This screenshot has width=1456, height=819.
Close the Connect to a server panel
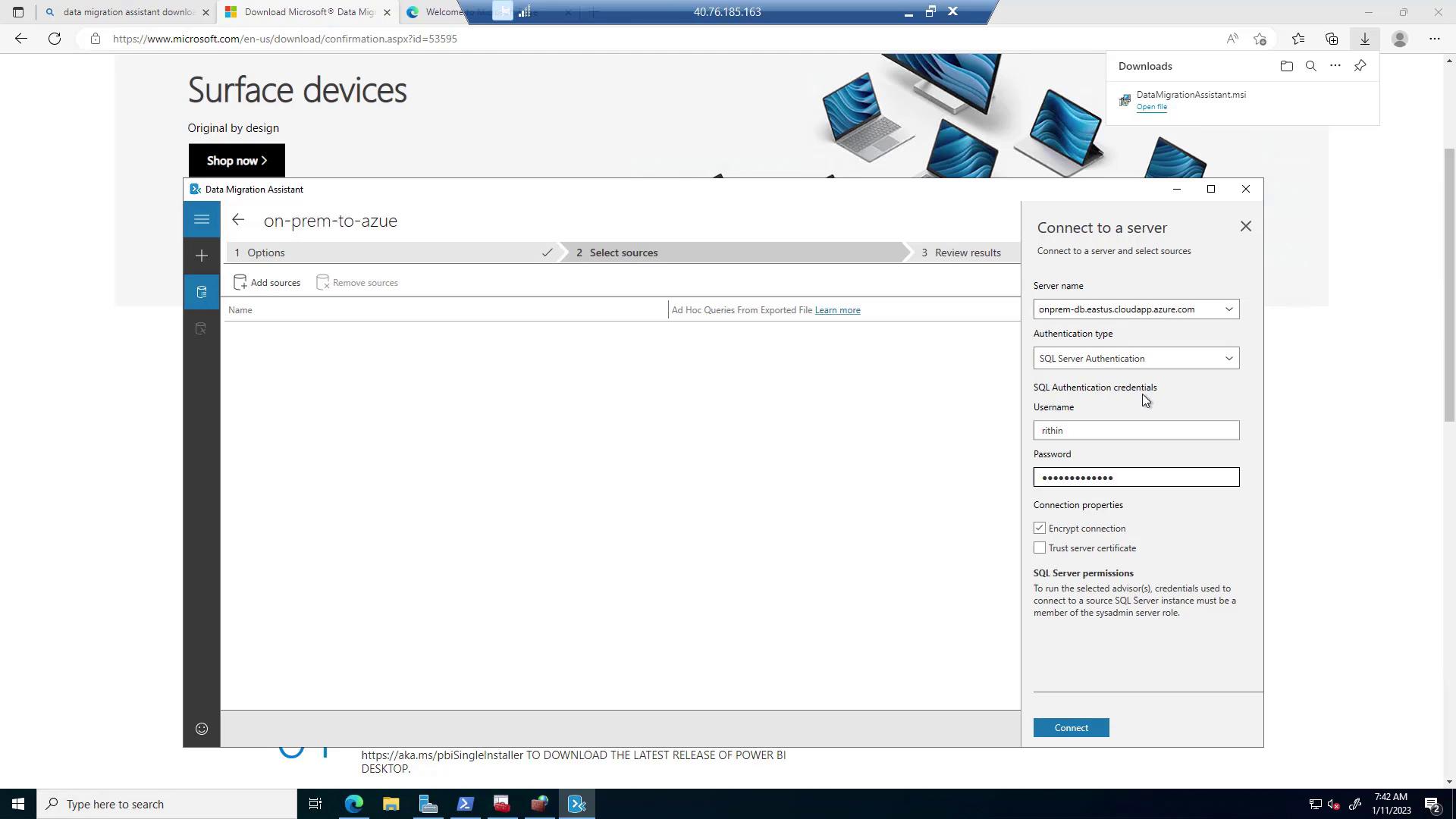point(1245,227)
